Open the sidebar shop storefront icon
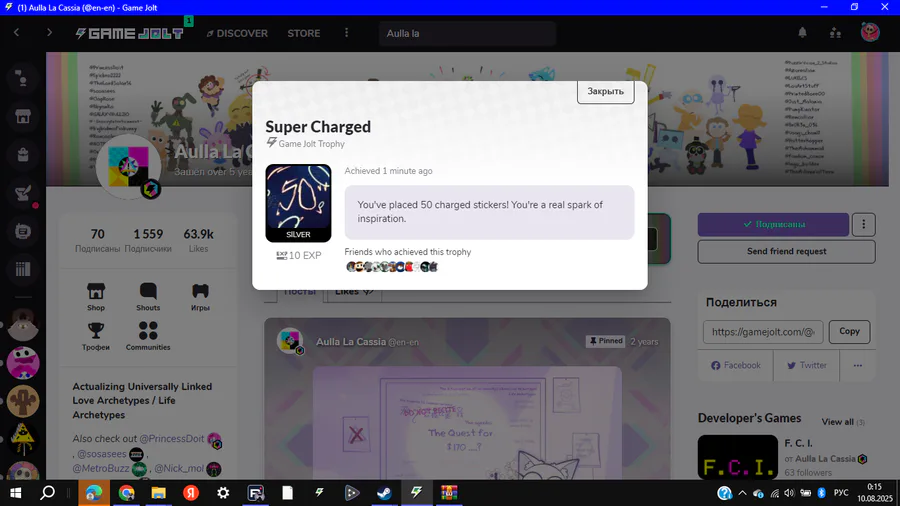This screenshot has width=900, height=506. point(23,116)
